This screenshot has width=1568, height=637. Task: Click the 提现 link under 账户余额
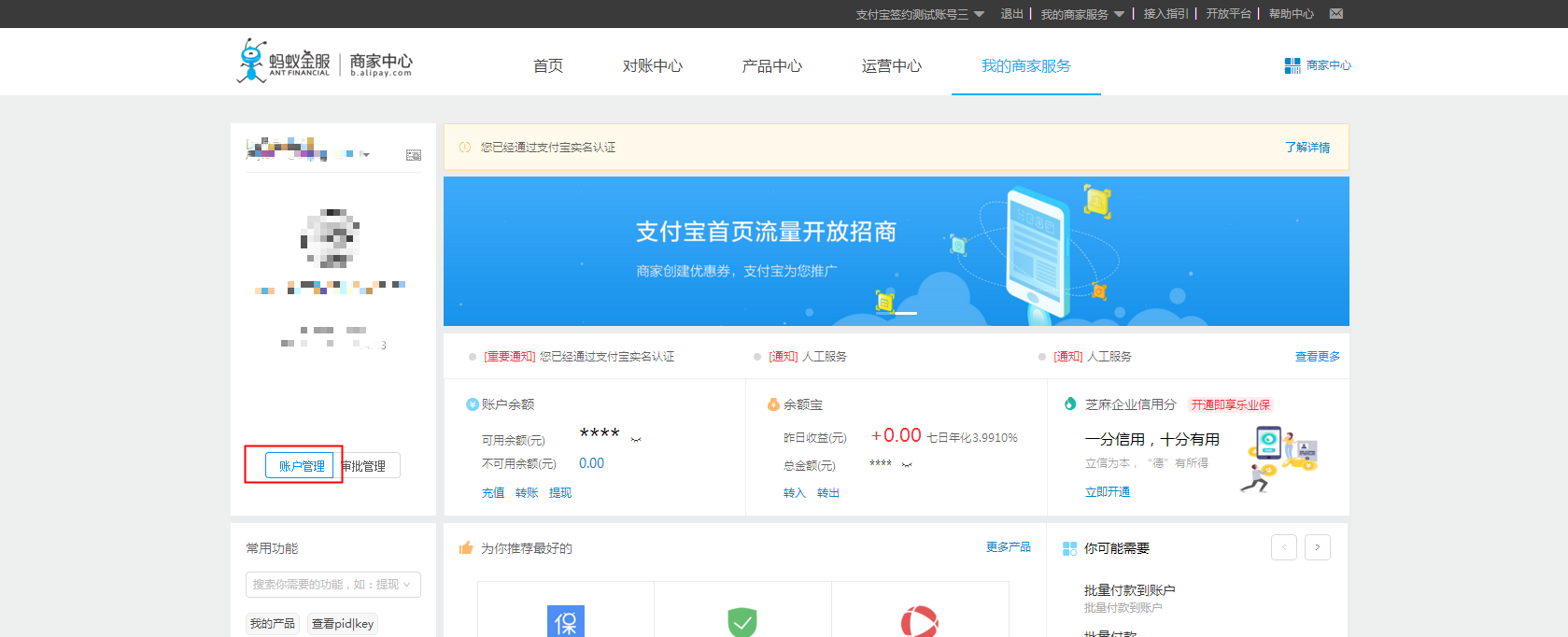[560, 493]
